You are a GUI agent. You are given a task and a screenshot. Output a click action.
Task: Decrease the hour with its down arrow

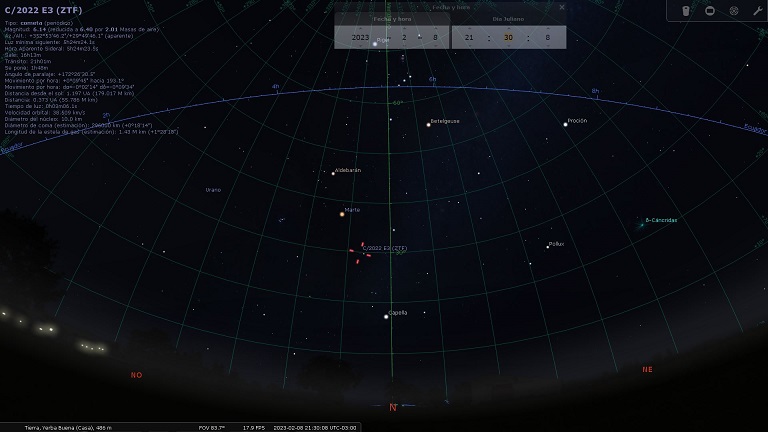tap(469, 46)
